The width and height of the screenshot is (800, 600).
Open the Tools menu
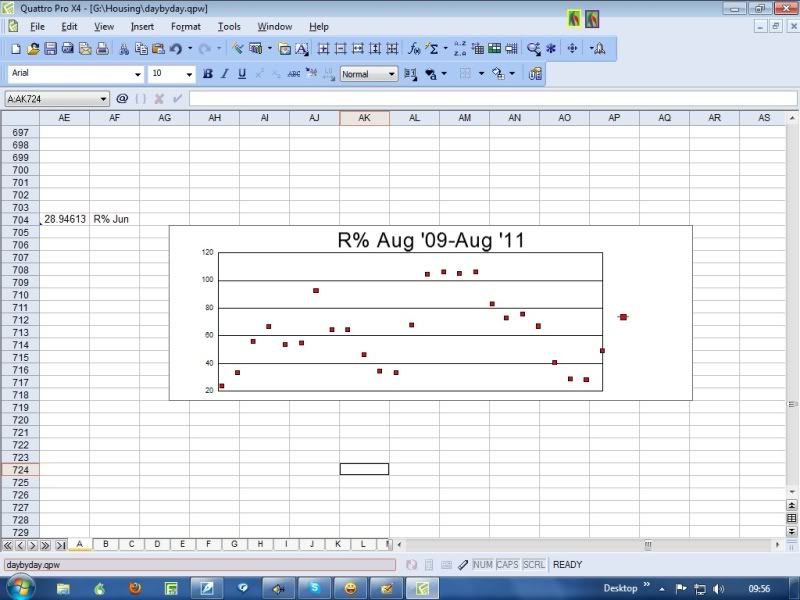point(229,27)
